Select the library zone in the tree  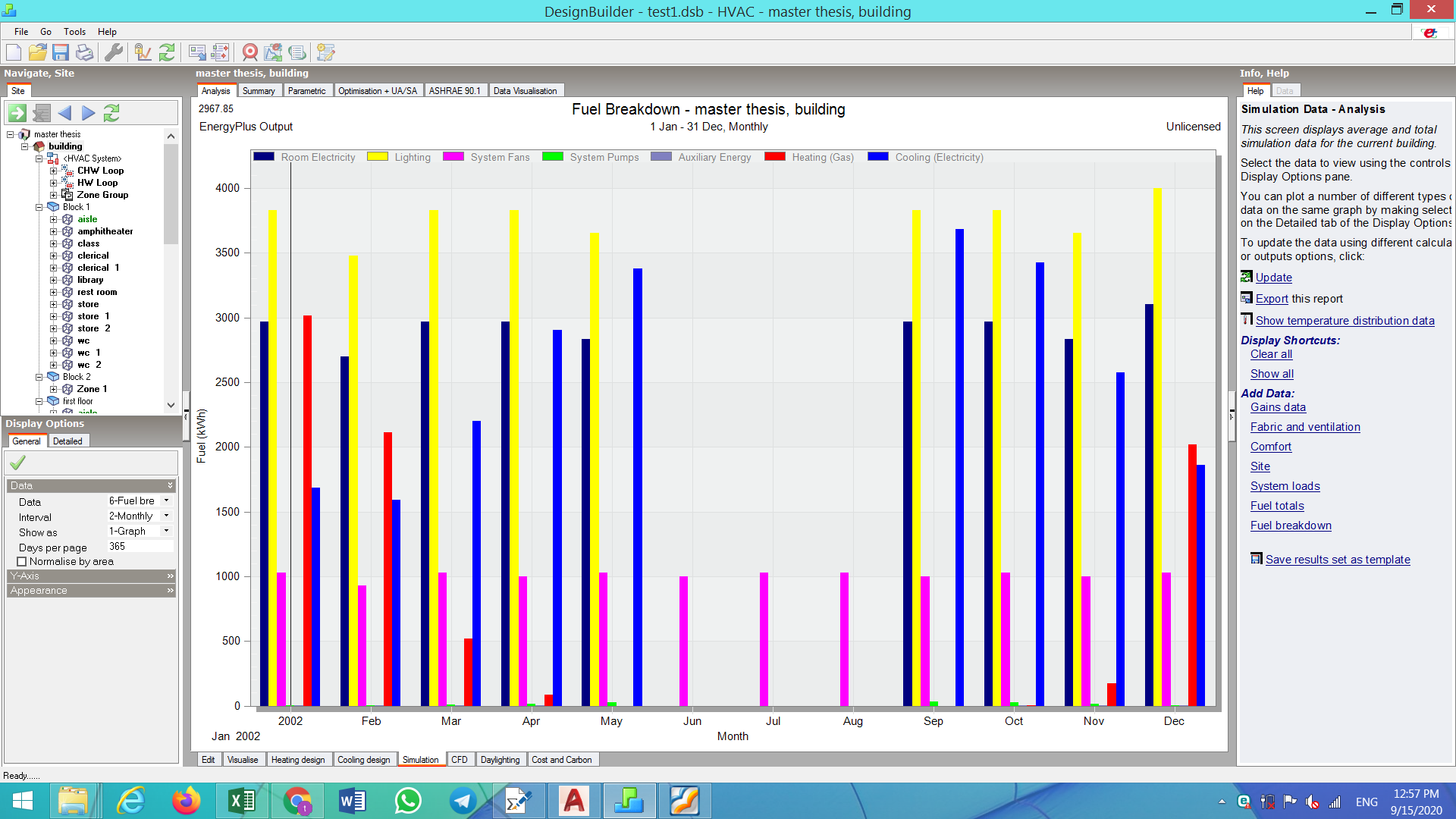pyautogui.click(x=90, y=280)
